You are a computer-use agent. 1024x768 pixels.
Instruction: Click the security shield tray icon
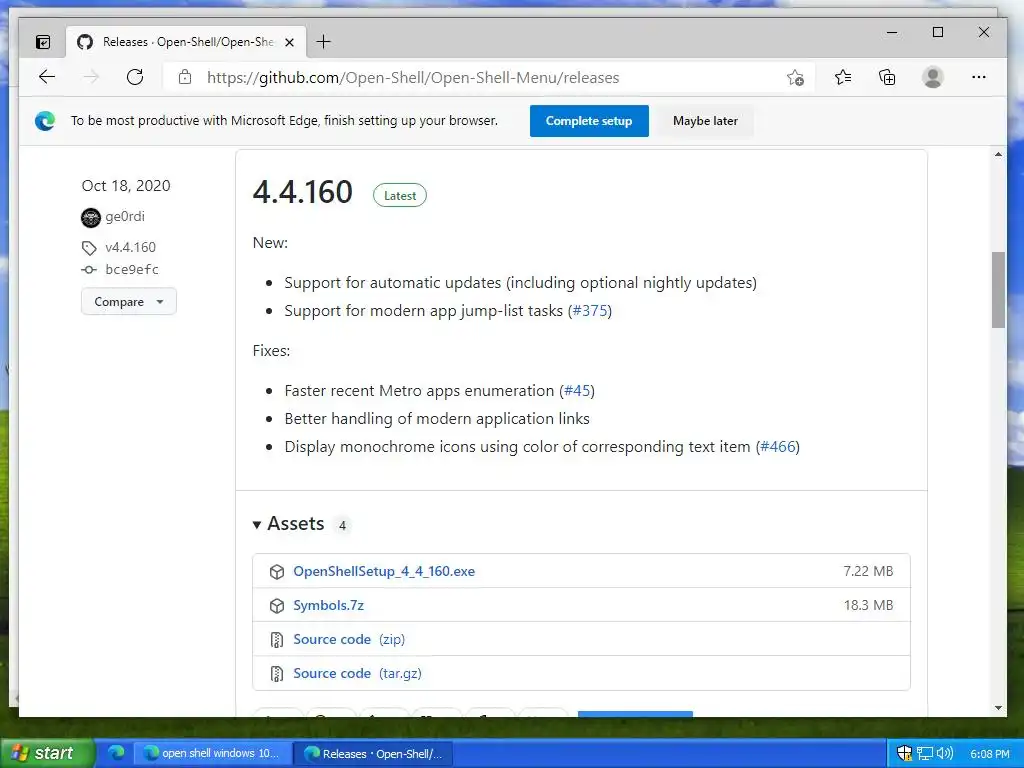(x=904, y=753)
